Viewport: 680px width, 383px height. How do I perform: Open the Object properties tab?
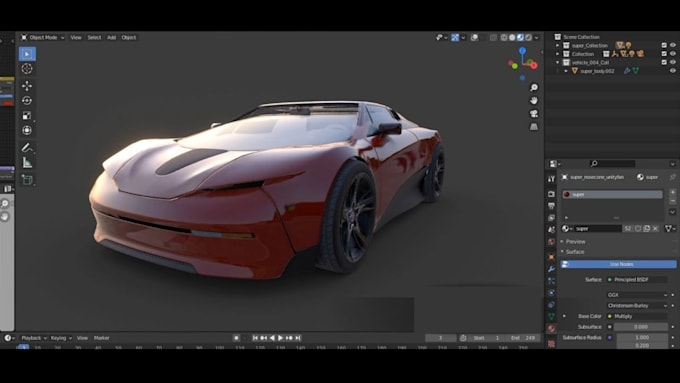tap(551, 257)
